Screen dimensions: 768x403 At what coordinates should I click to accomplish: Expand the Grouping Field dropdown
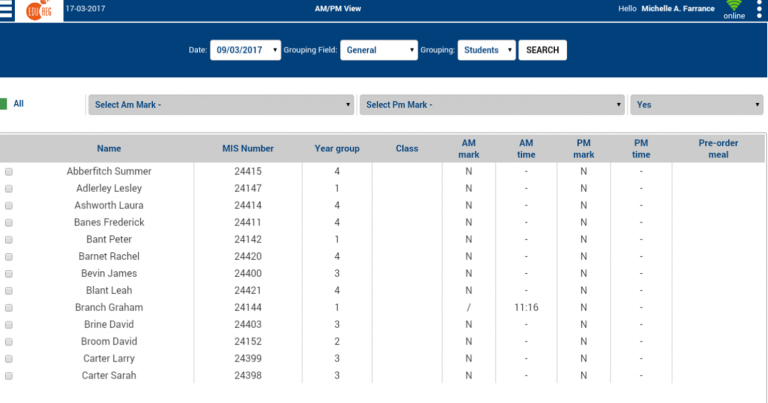(379, 50)
